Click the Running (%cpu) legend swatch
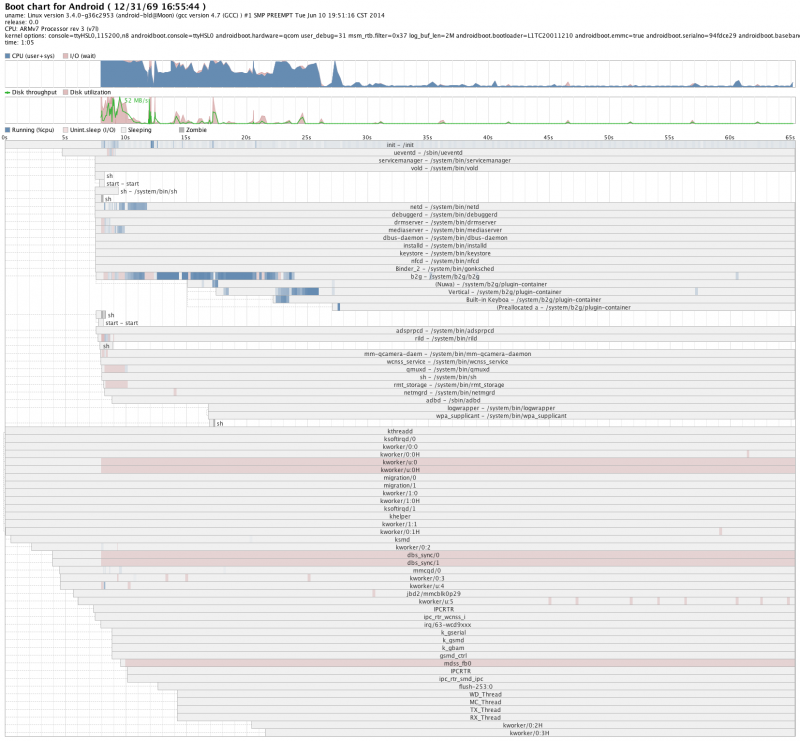Image resolution: width=800 pixels, height=741 pixels. 8,130
